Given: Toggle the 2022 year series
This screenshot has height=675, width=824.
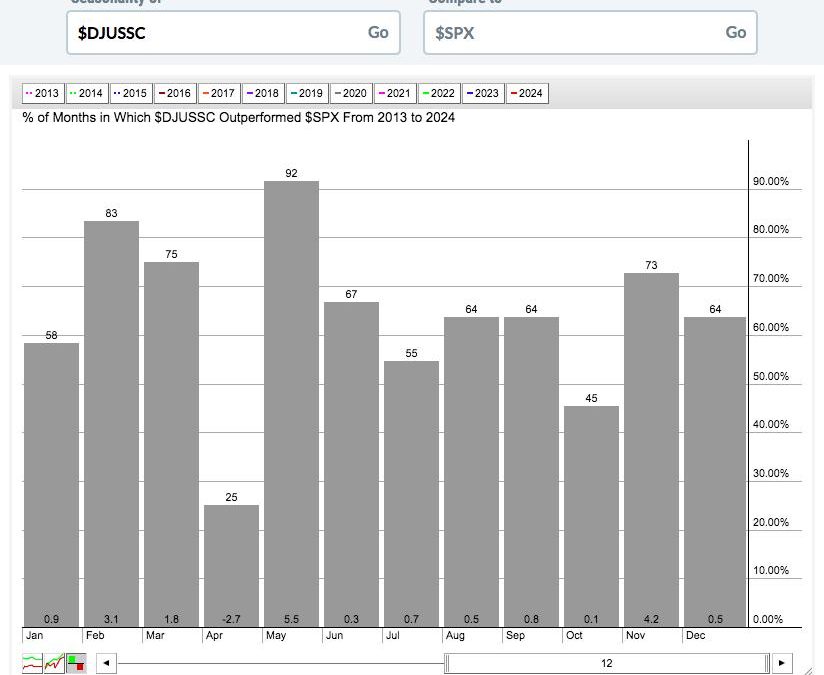Looking at the screenshot, I should pos(439,94).
